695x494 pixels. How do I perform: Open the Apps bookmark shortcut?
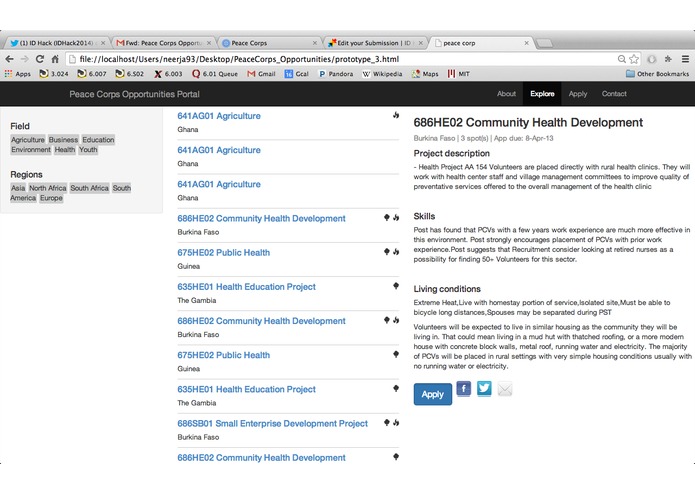point(17,74)
